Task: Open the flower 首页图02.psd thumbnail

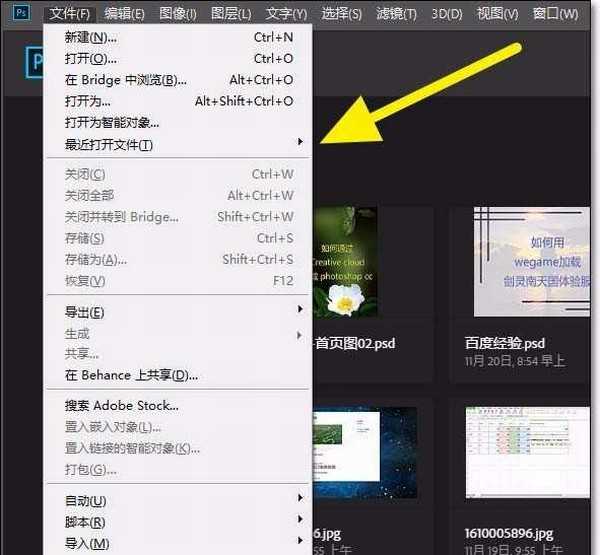Action: (345, 262)
